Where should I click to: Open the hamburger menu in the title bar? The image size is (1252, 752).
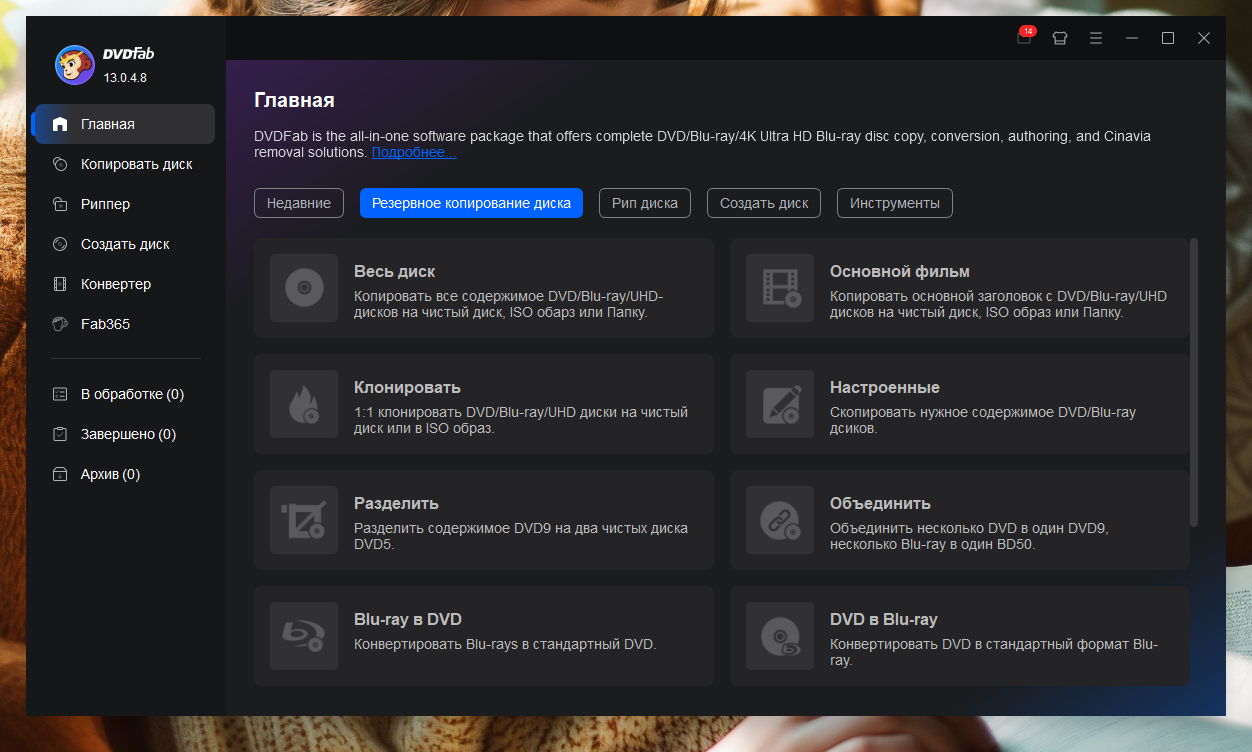(x=1096, y=38)
